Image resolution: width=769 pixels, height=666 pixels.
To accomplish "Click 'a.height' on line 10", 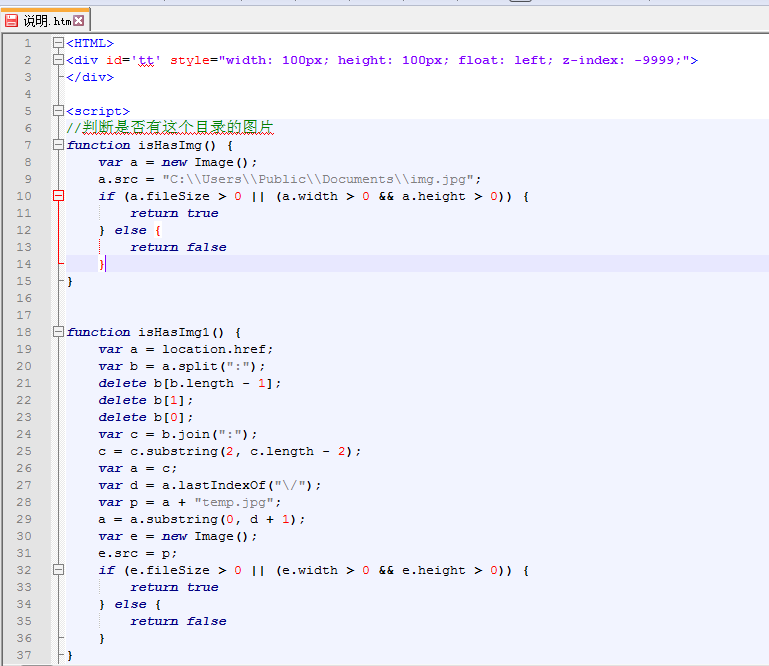I will [434, 197].
